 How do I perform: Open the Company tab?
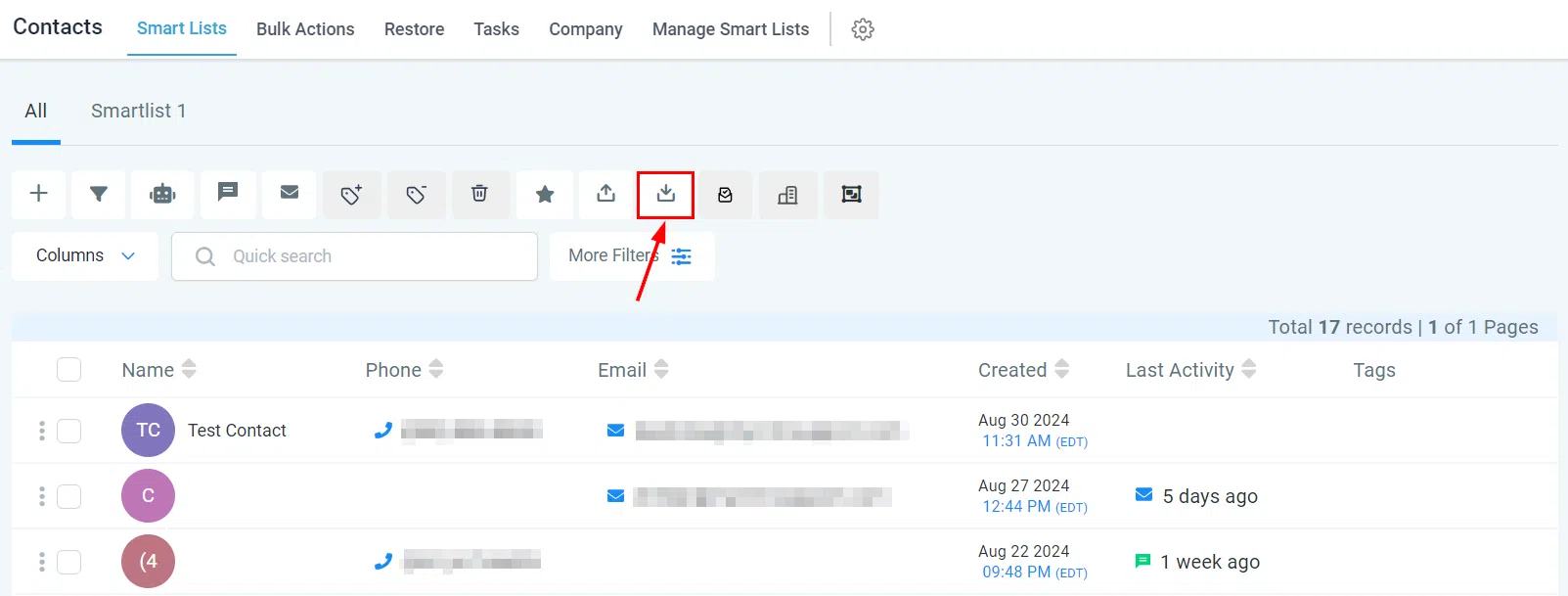point(586,29)
